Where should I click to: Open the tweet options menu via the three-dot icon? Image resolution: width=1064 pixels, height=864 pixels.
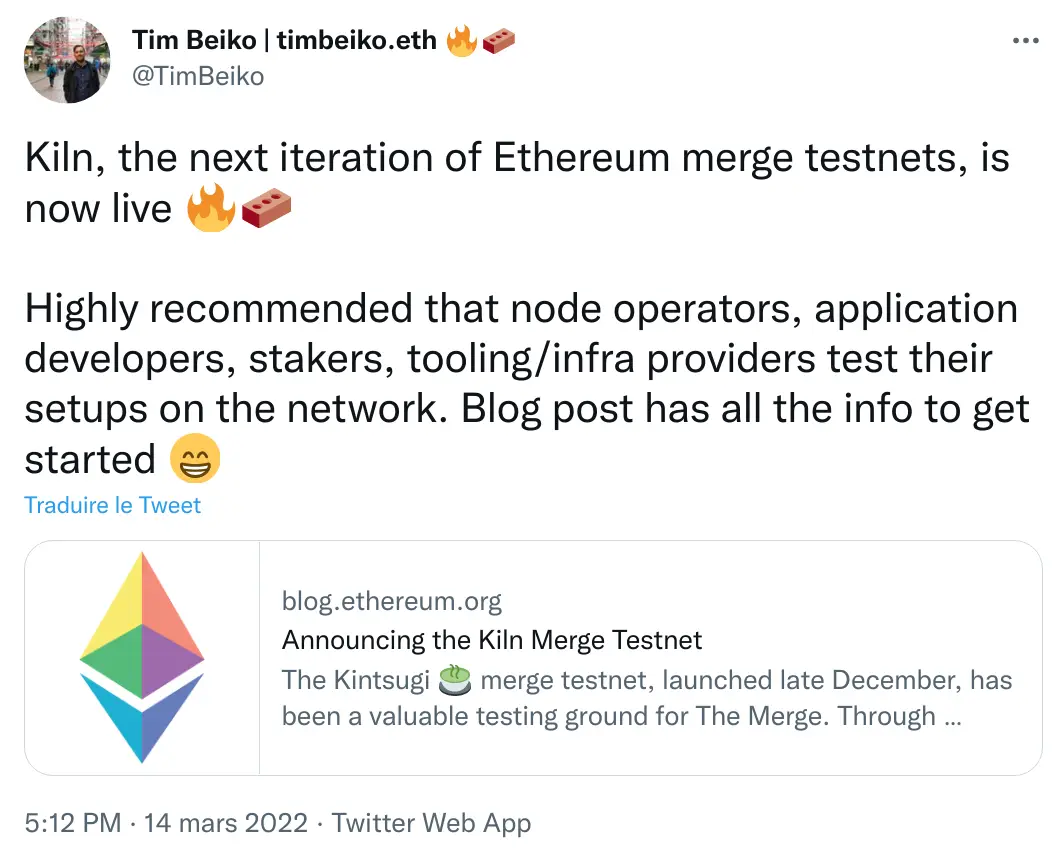point(1026,40)
